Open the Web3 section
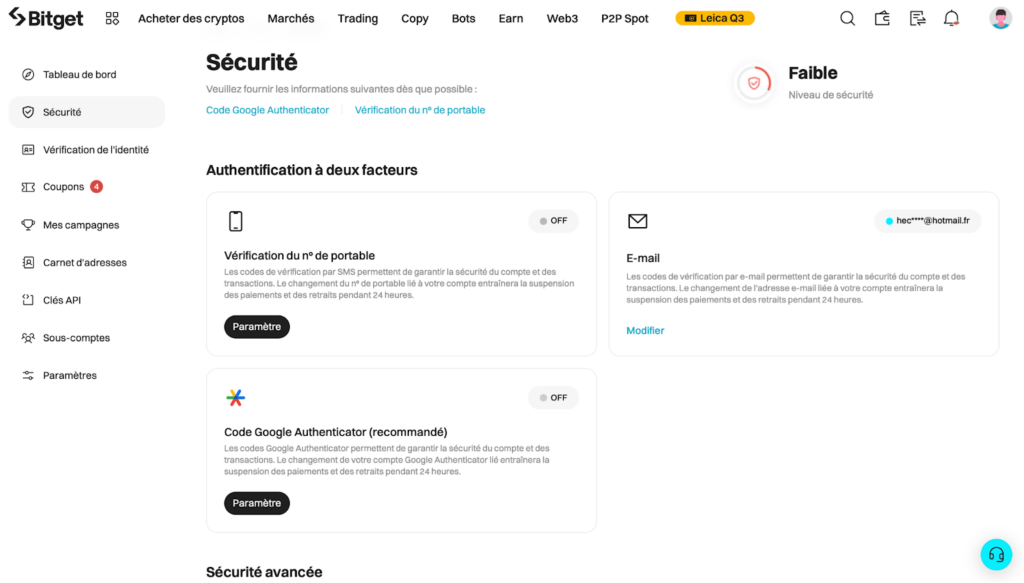1024x583 pixels. (562, 17)
